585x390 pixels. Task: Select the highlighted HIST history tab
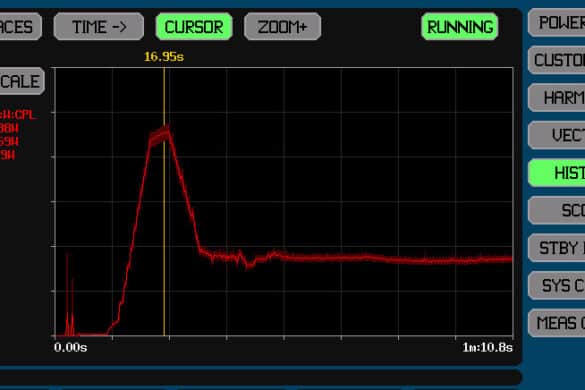(x=557, y=173)
